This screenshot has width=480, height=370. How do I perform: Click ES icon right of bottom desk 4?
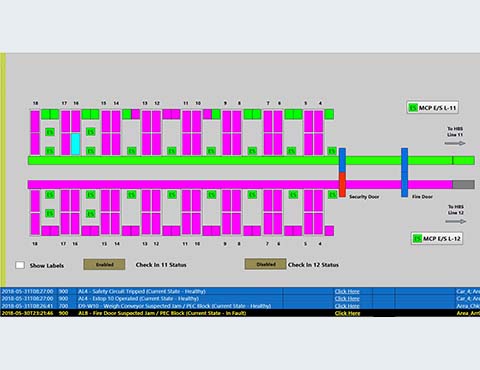332,195
